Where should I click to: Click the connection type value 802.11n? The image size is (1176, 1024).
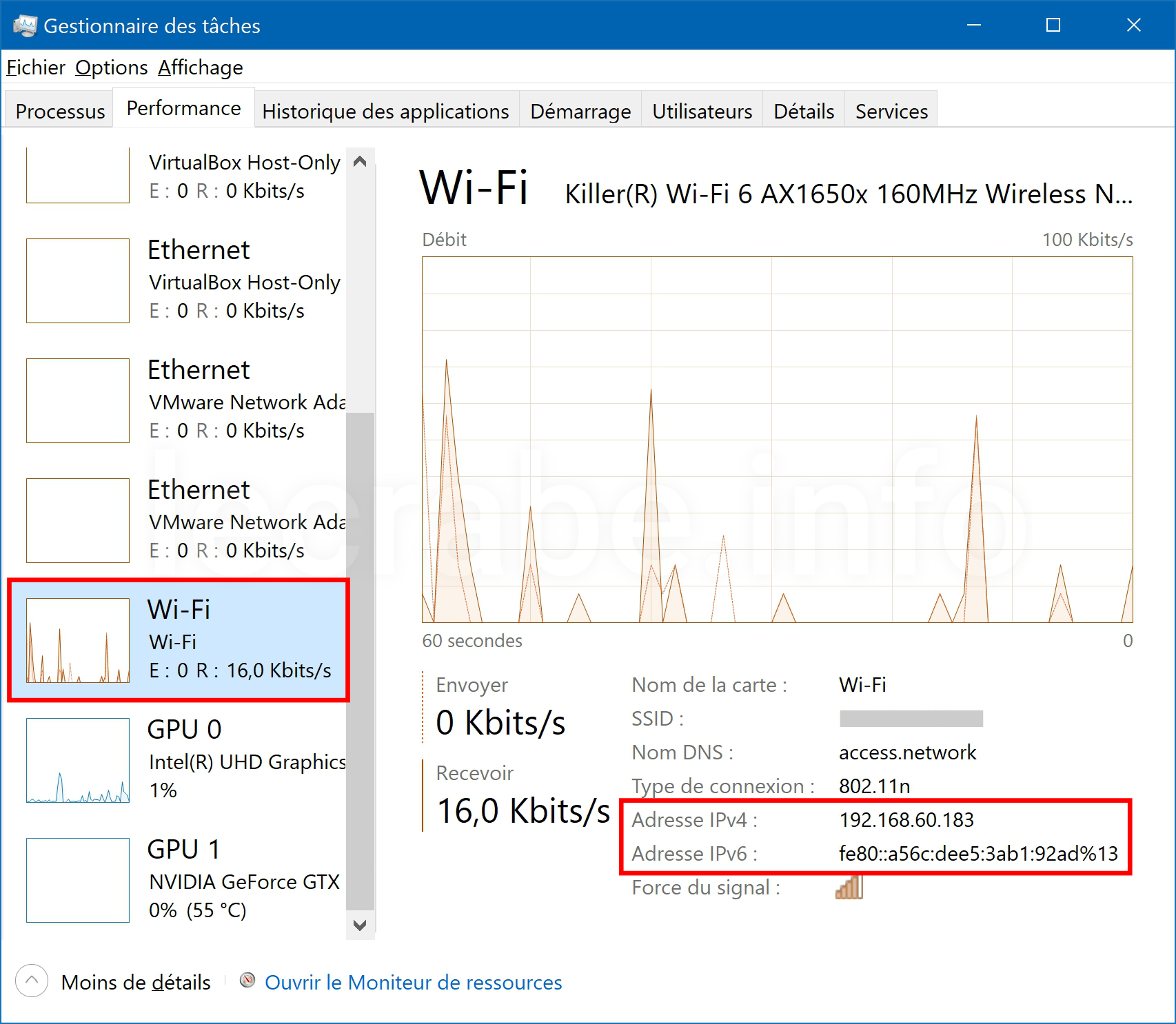874,786
